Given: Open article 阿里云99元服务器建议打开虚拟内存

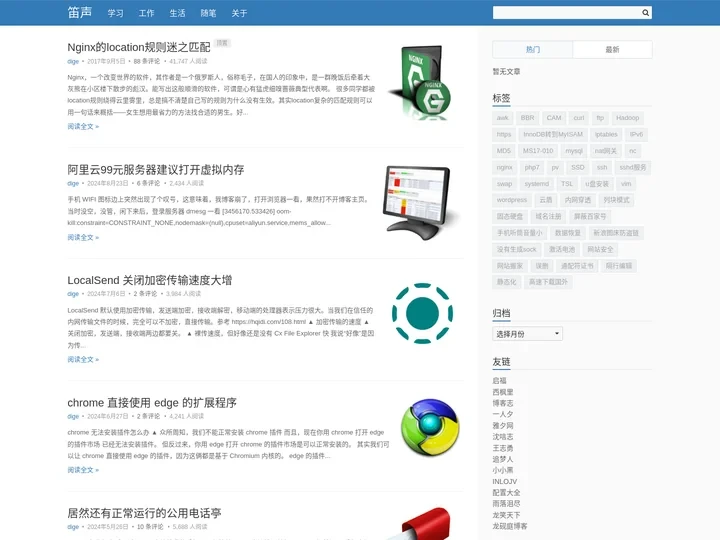Looking at the screenshot, I should pyautogui.click(x=156, y=169).
